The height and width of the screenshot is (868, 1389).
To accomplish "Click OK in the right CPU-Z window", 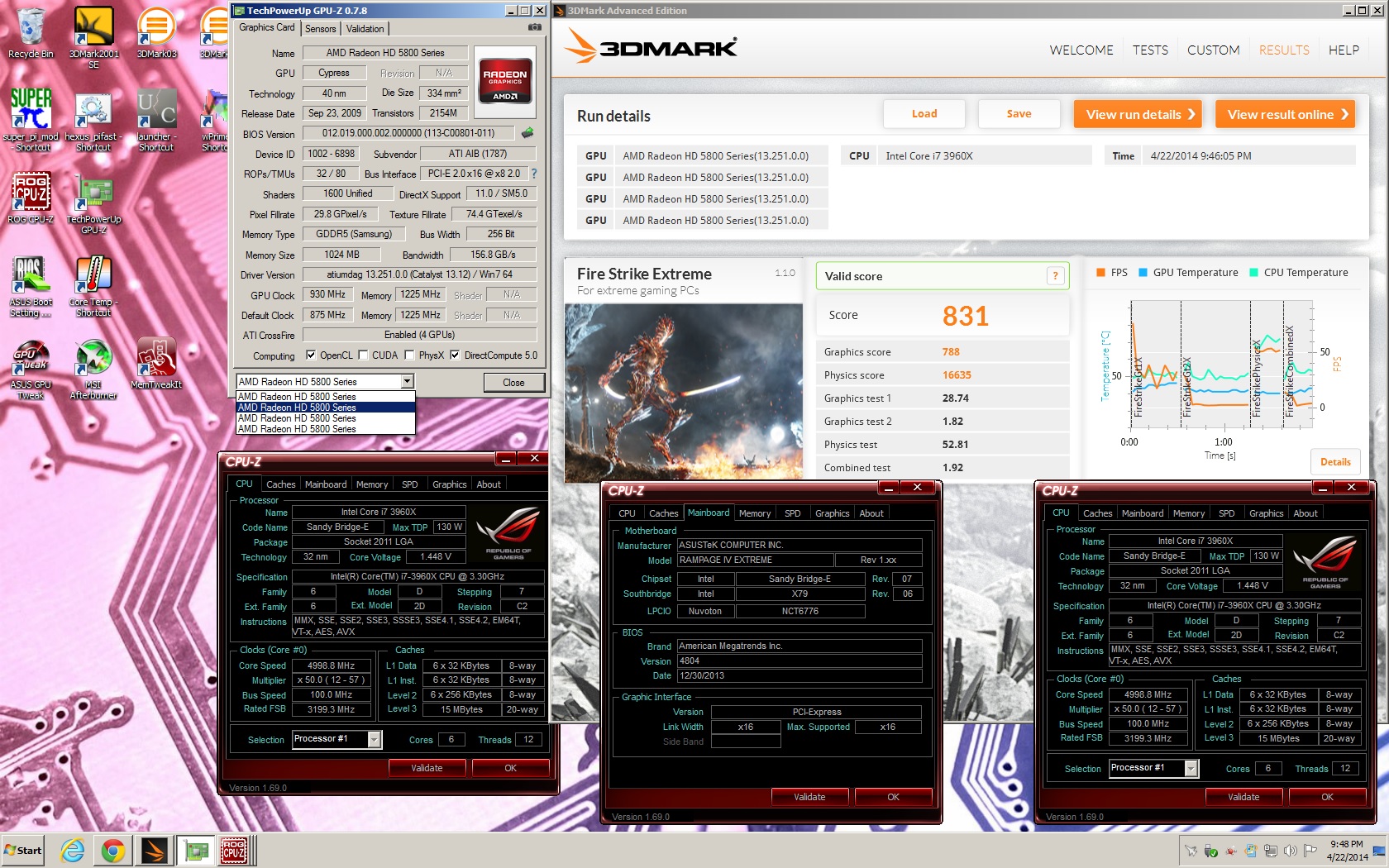I will pos(1327,797).
